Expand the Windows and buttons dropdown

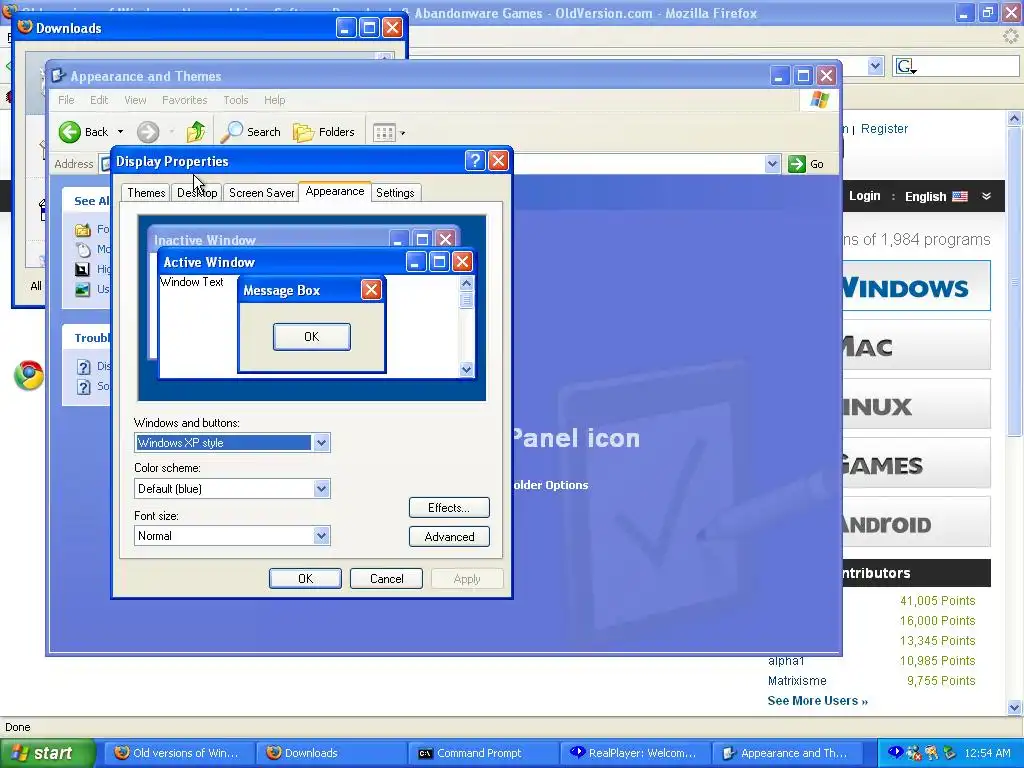tap(321, 443)
